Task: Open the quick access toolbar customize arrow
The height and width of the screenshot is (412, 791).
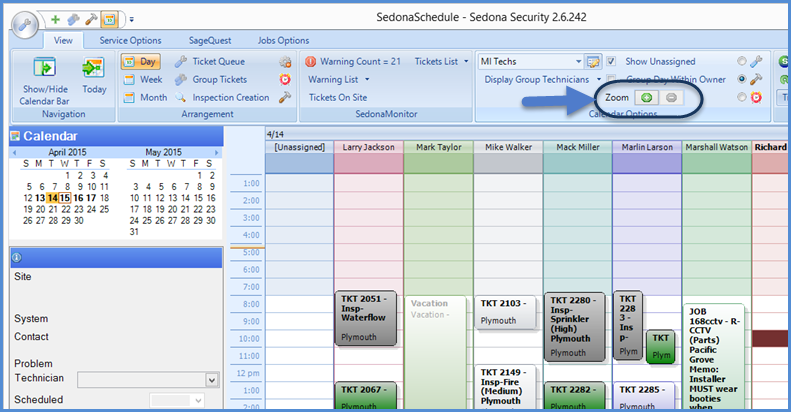Action: [x=132, y=20]
